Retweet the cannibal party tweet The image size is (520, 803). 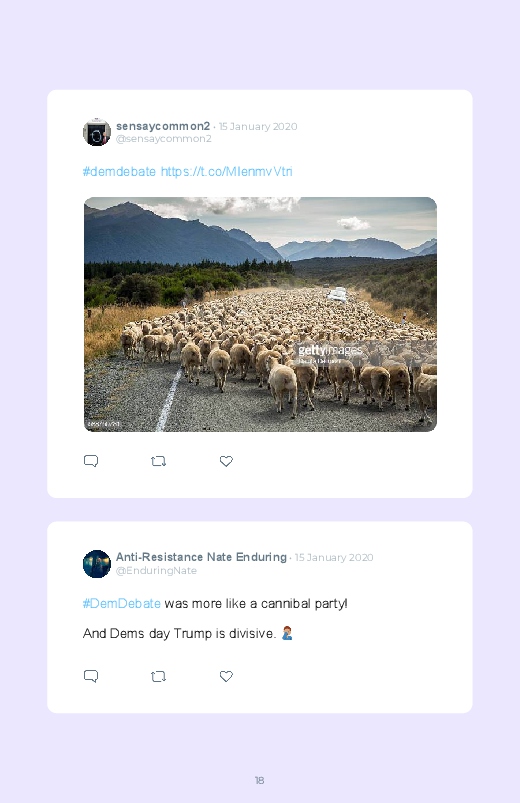(158, 677)
